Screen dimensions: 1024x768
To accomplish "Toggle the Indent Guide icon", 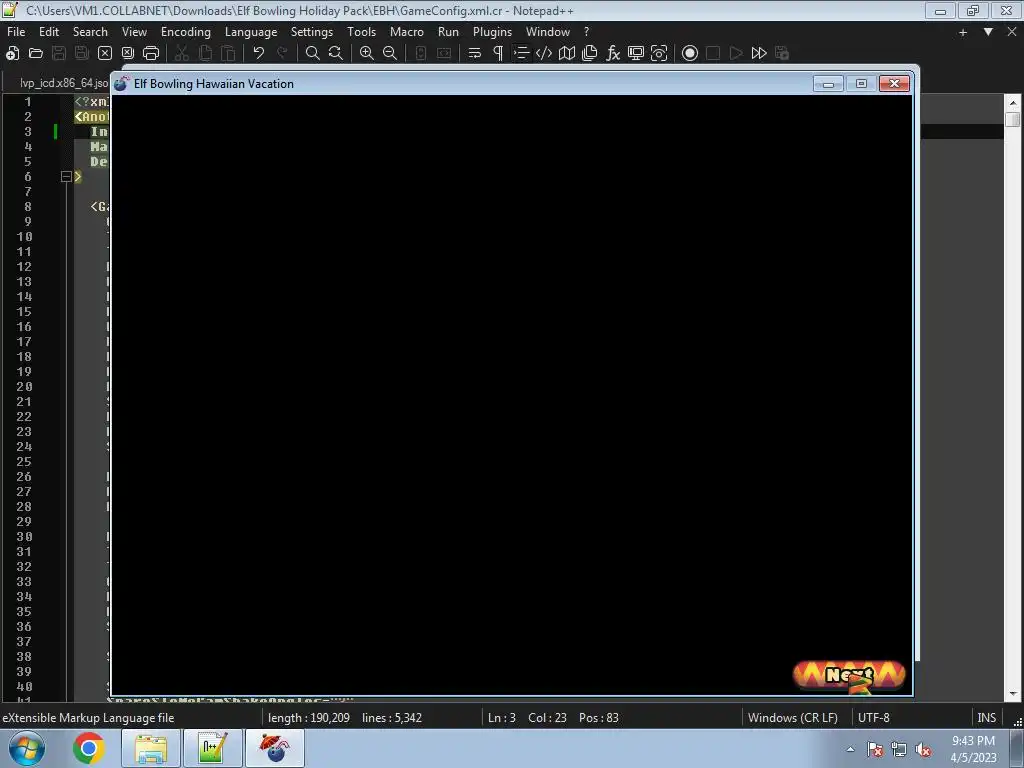I will pyautogui.click(x=520, y=54).
